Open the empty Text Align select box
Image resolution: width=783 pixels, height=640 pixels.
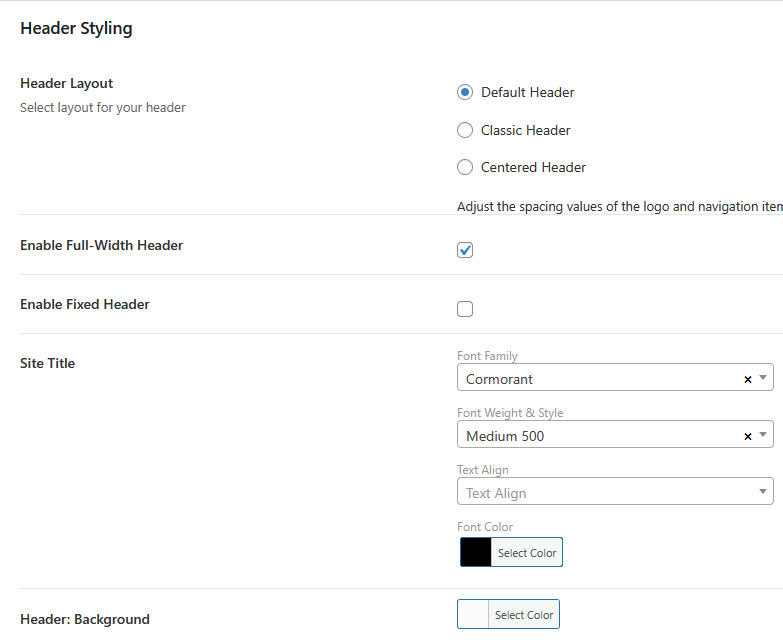coord(600,492)
